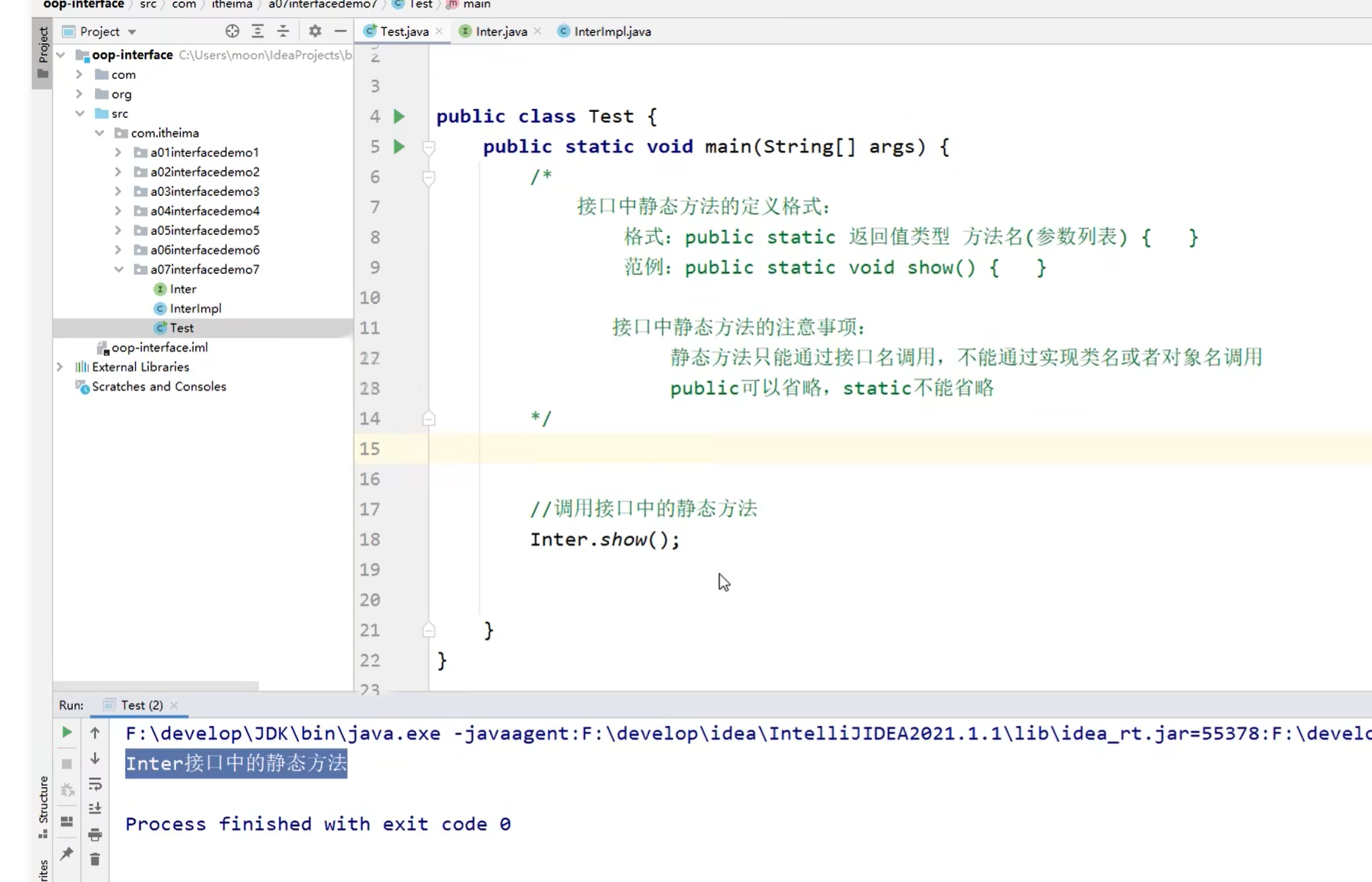Run the Test class from gutter at line 4
This screenshot has height=882, width=1372.
399,116
